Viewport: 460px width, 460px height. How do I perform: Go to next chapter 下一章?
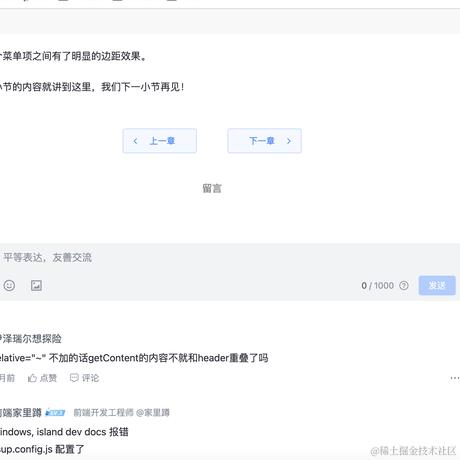click(x=265, y=141)
